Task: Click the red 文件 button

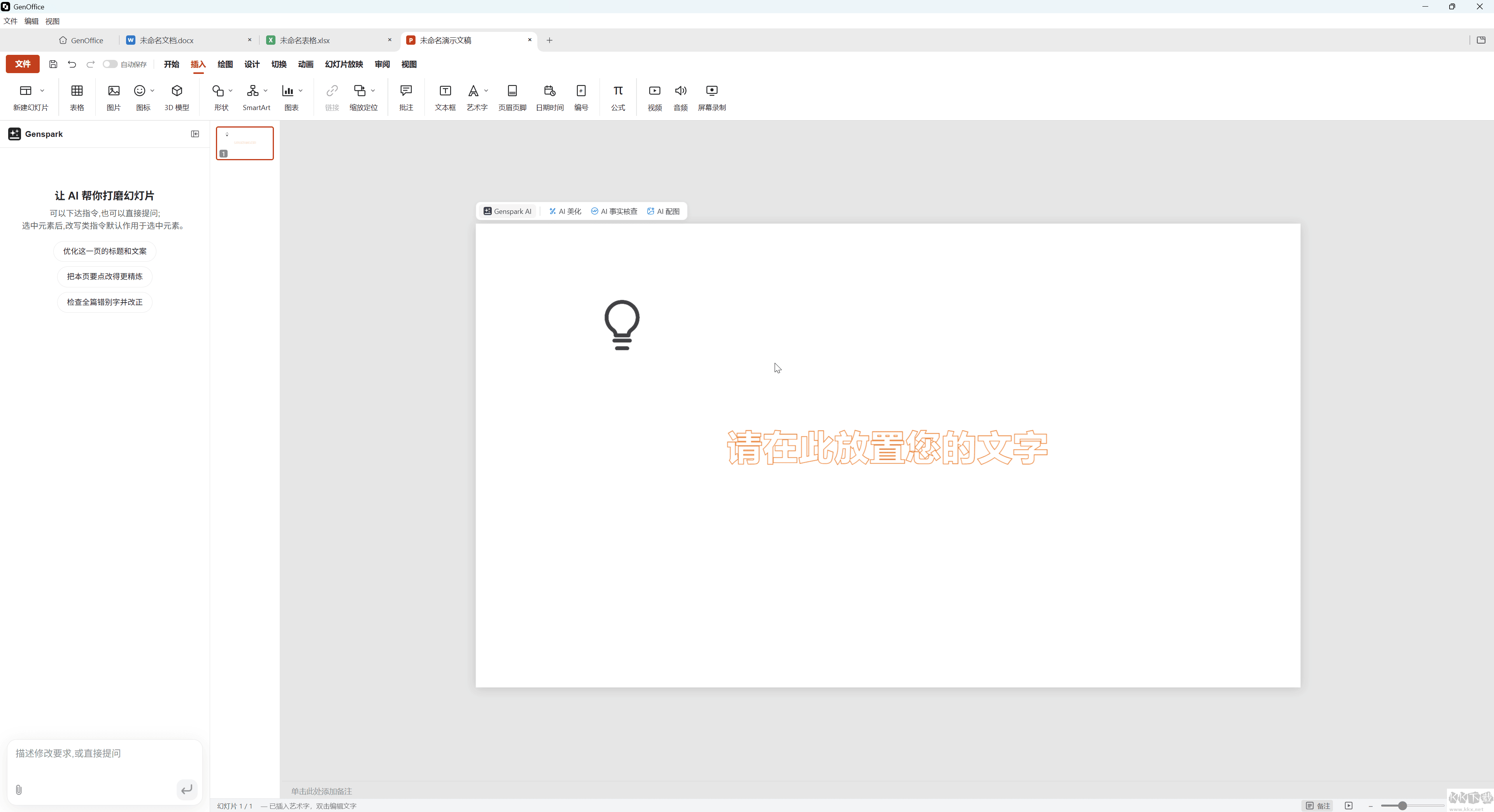Action: pos(23,64)
